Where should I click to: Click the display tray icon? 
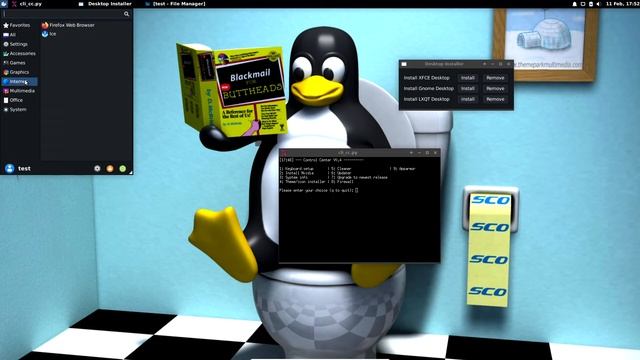[583, 4]
